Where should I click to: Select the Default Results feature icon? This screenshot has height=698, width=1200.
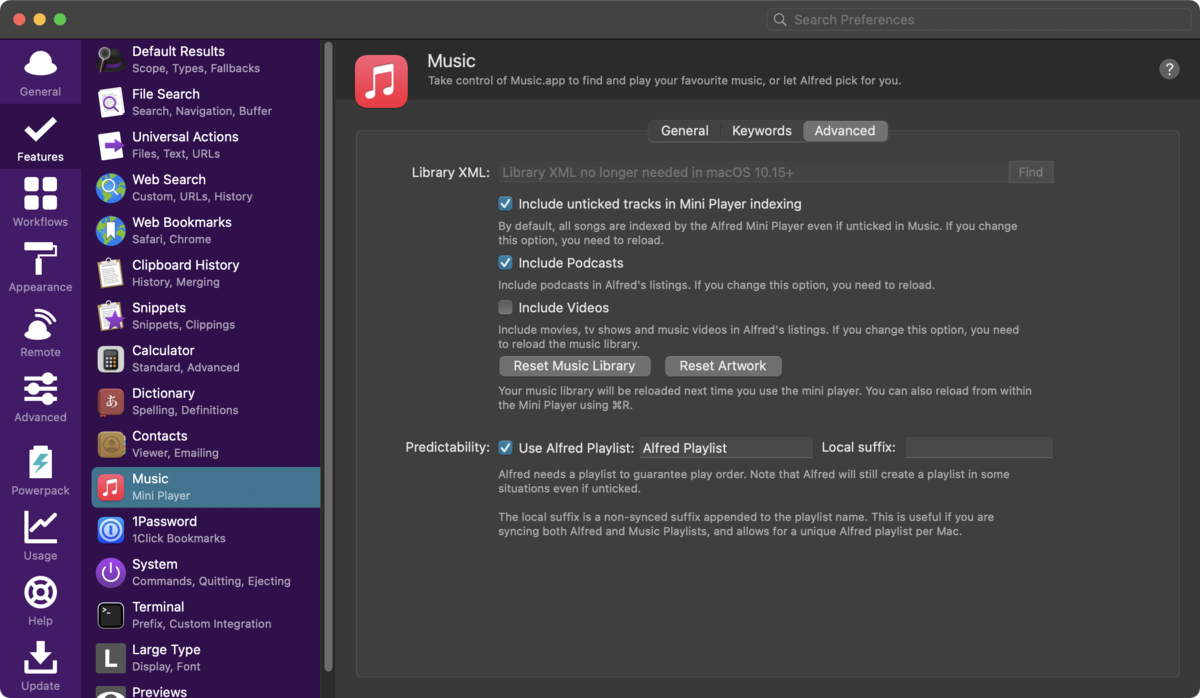111,60
